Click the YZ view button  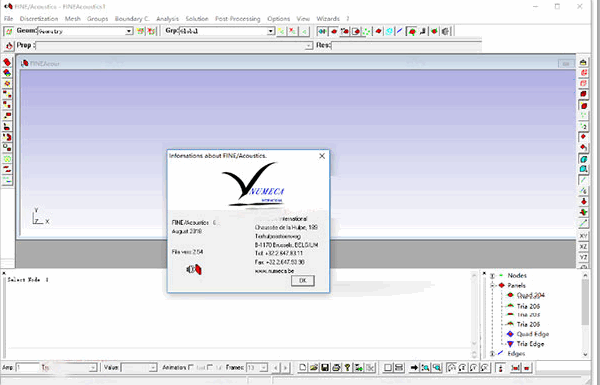click(x=583, y=258)
